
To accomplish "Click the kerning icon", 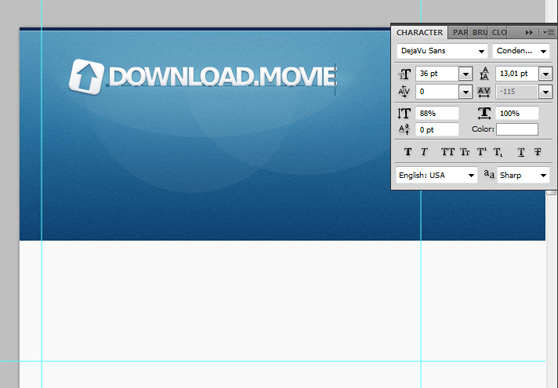I will click(404, 92).
